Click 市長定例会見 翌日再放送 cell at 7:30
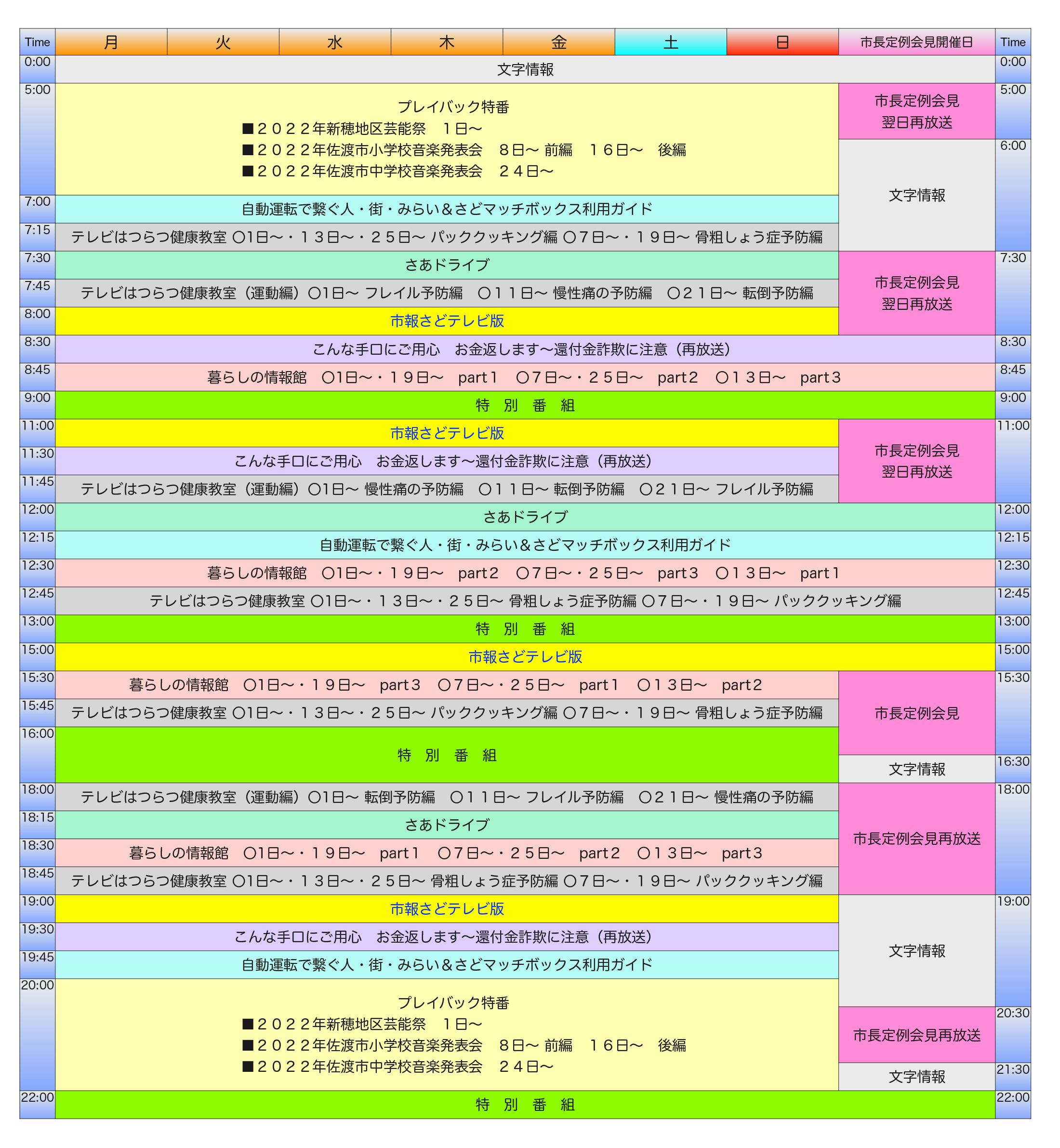This screenshot has height=1148, width=1060. 916,293
